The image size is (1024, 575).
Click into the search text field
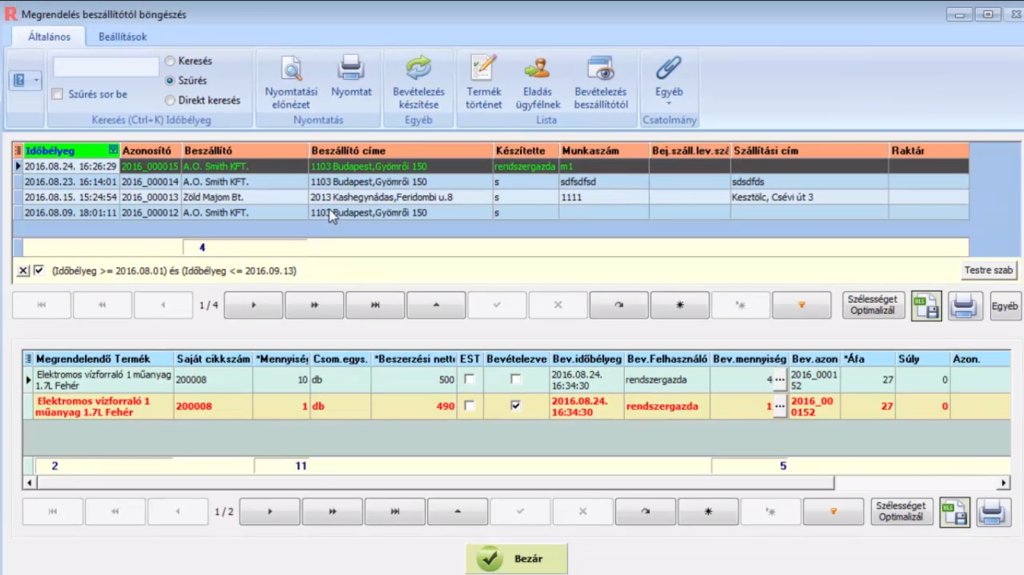point(105,67)
